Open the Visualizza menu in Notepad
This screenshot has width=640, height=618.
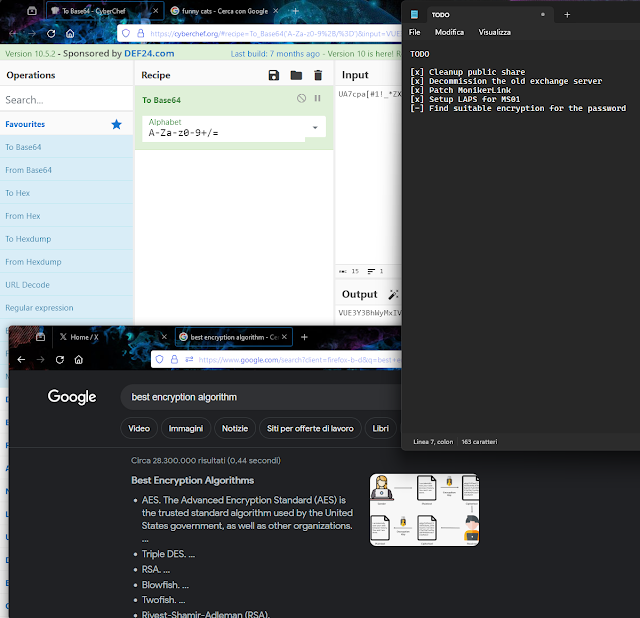(x=494, y=32)
